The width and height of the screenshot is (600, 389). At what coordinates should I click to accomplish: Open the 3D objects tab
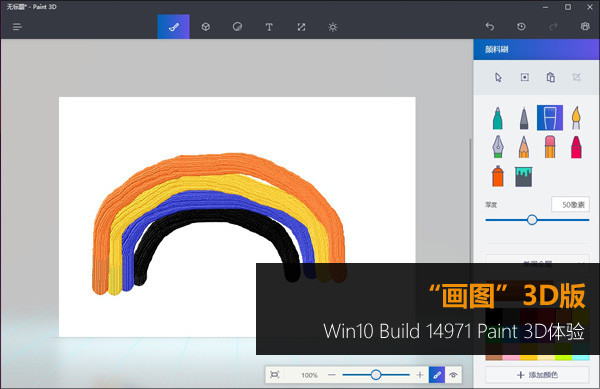pos(205,27)
